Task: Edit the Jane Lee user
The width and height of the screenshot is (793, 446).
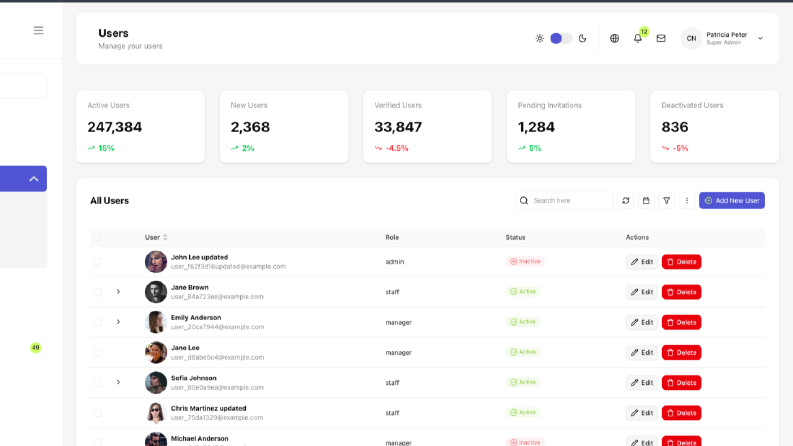Action: pyautogui.click(x=642, y=352)
